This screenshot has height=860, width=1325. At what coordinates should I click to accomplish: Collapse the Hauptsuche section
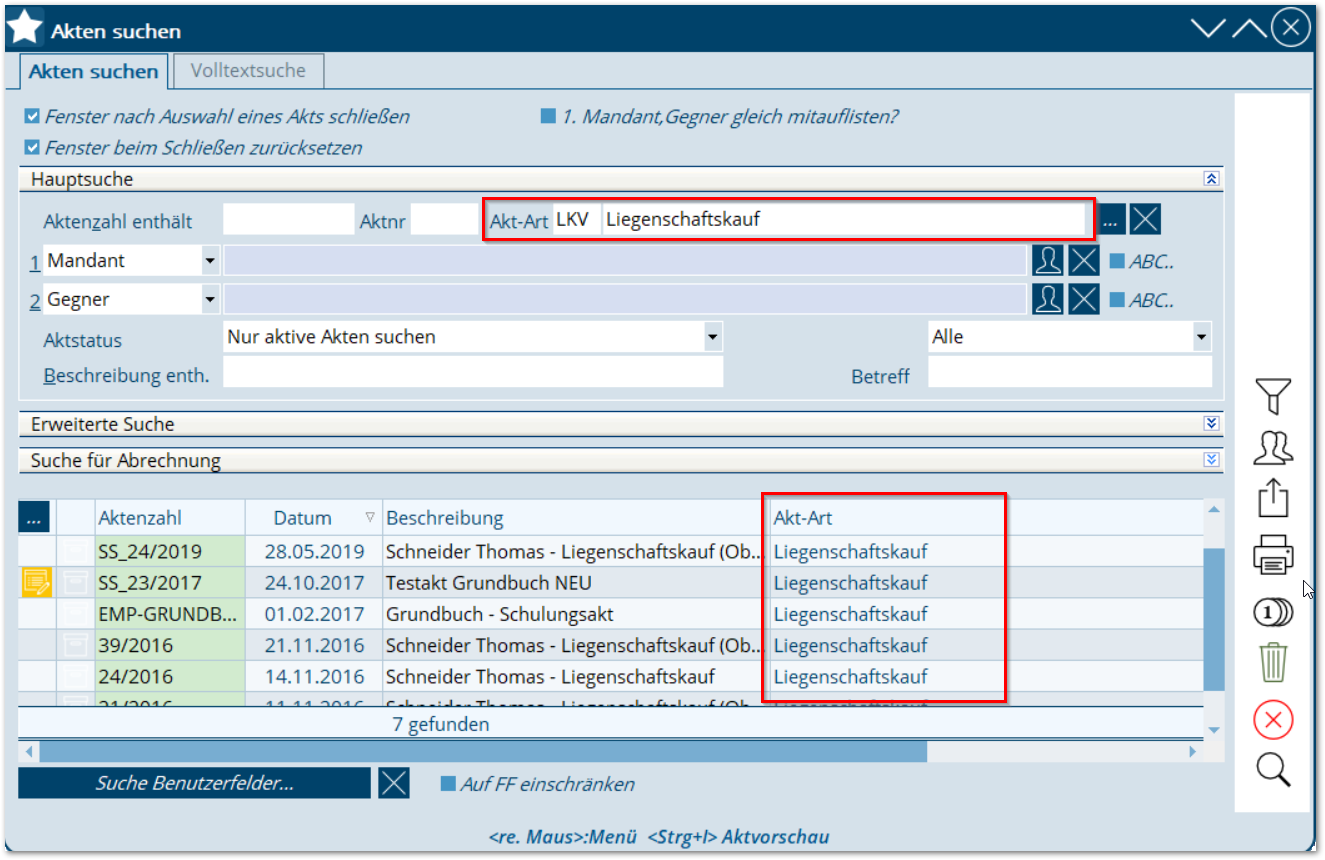[x=1211, y=179]
